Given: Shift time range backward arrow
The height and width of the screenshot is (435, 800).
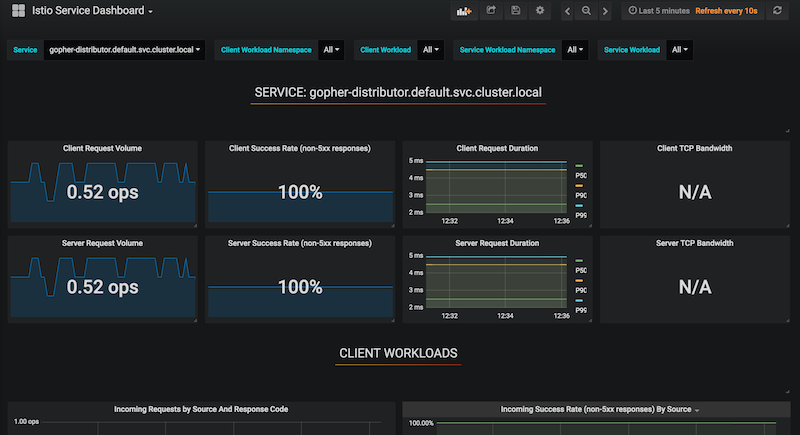Looking at the screenshot, I should (x=567, y=11).
